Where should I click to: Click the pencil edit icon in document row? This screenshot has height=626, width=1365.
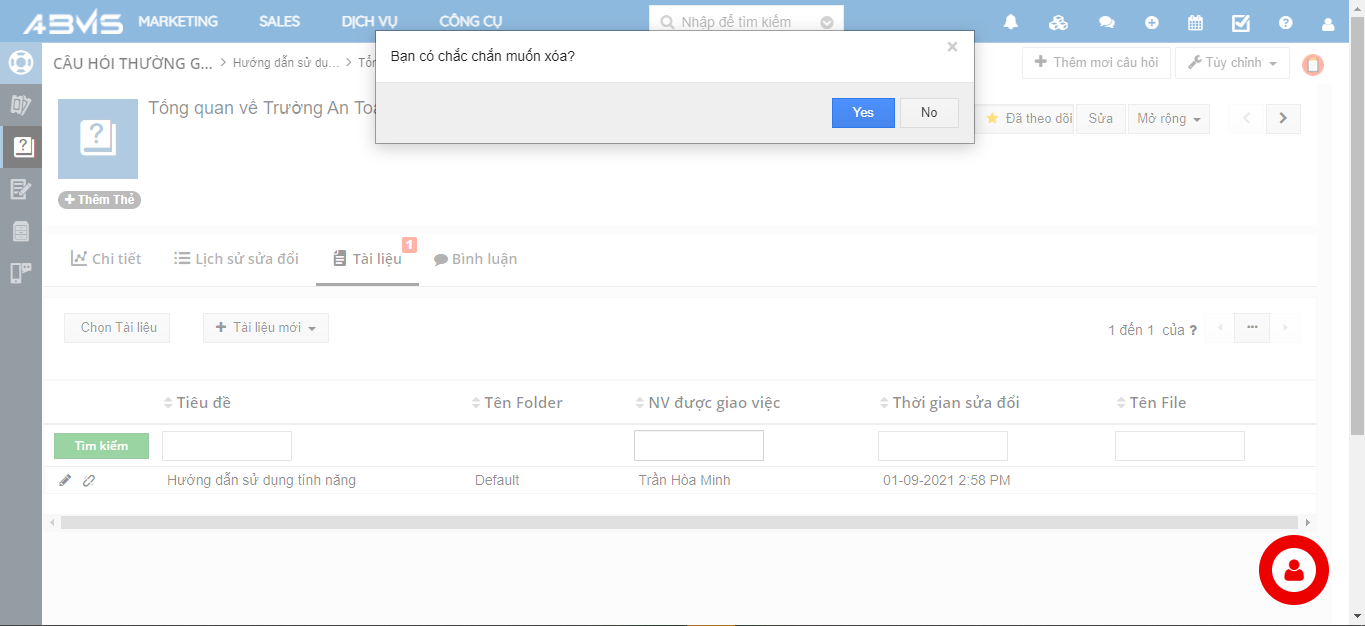click(65, 480)
